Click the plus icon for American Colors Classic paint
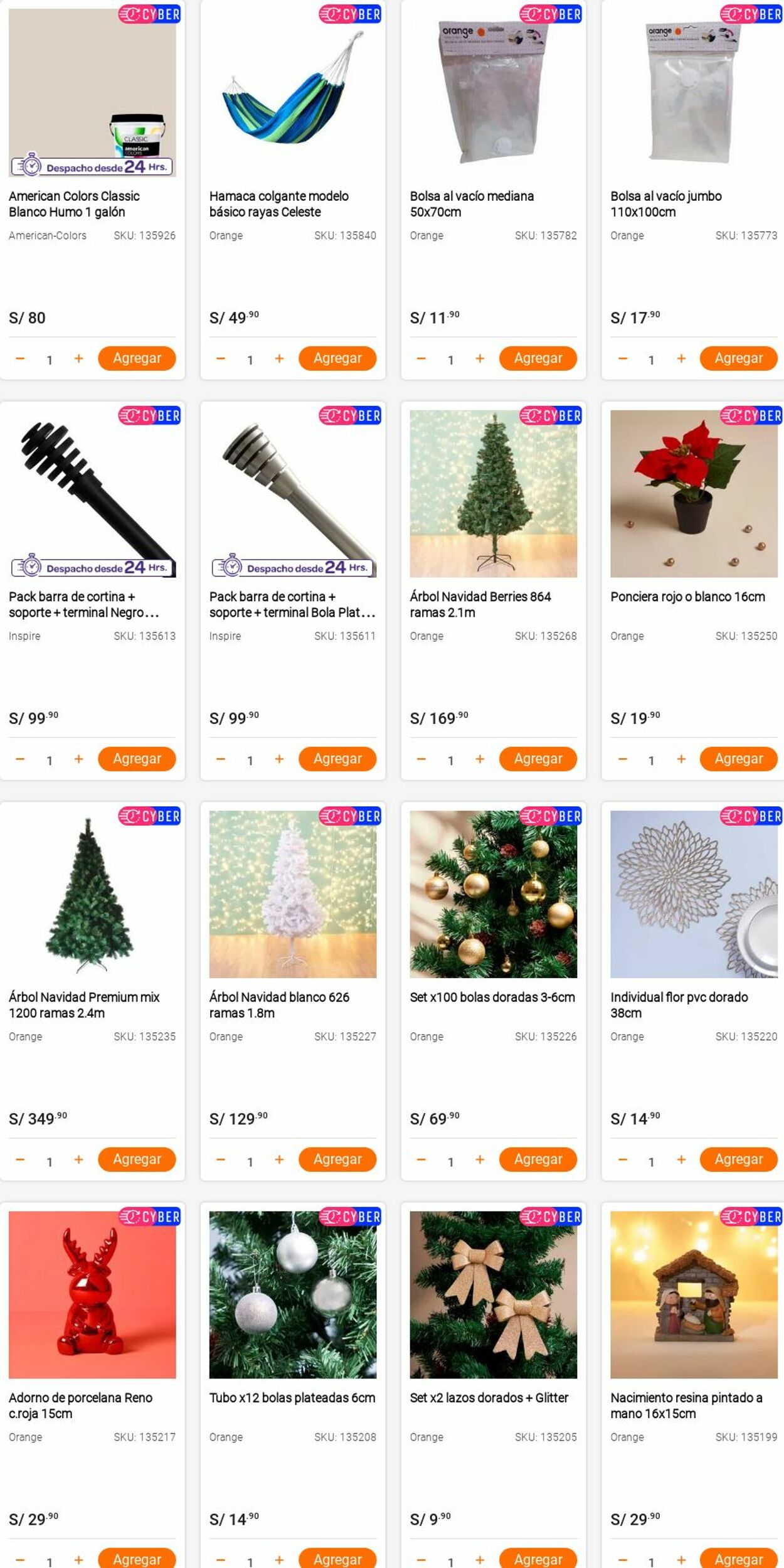 tap(78, 358)
